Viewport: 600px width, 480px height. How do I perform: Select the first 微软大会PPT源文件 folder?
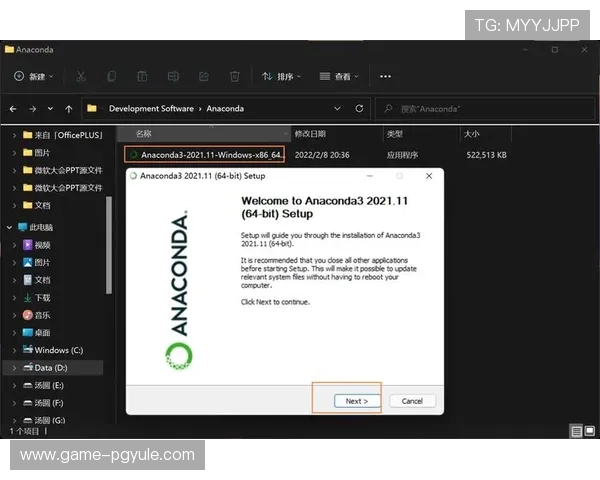(x=63, y=170)
